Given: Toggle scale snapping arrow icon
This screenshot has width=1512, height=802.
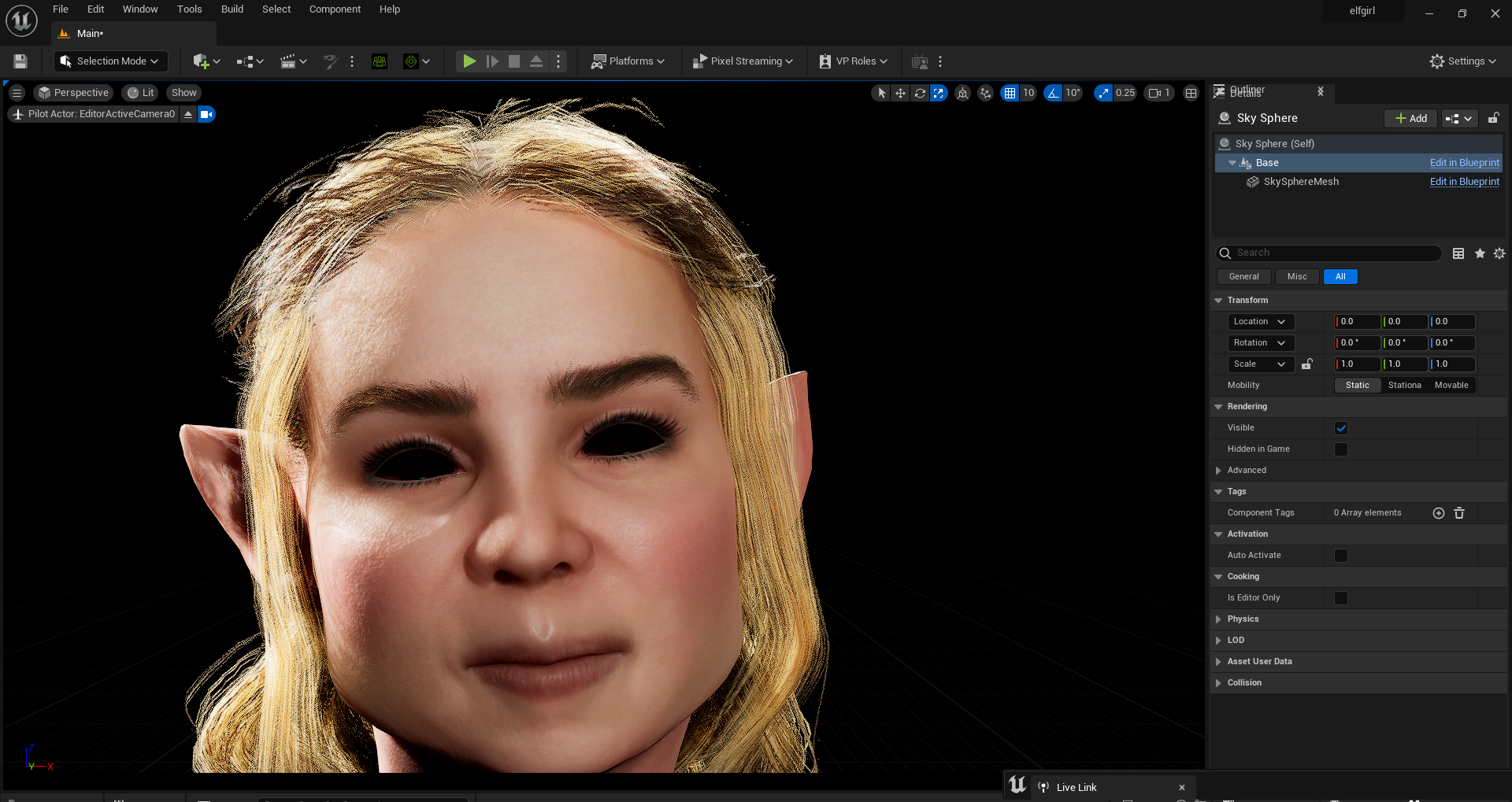Looking at the screenshot, I should pos(1103,93).
